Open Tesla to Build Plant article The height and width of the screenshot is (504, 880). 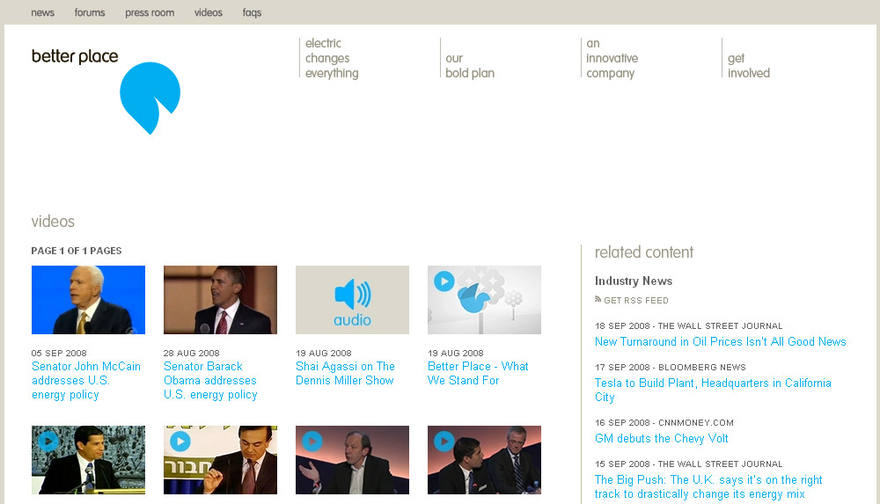(x=713, y=390)
